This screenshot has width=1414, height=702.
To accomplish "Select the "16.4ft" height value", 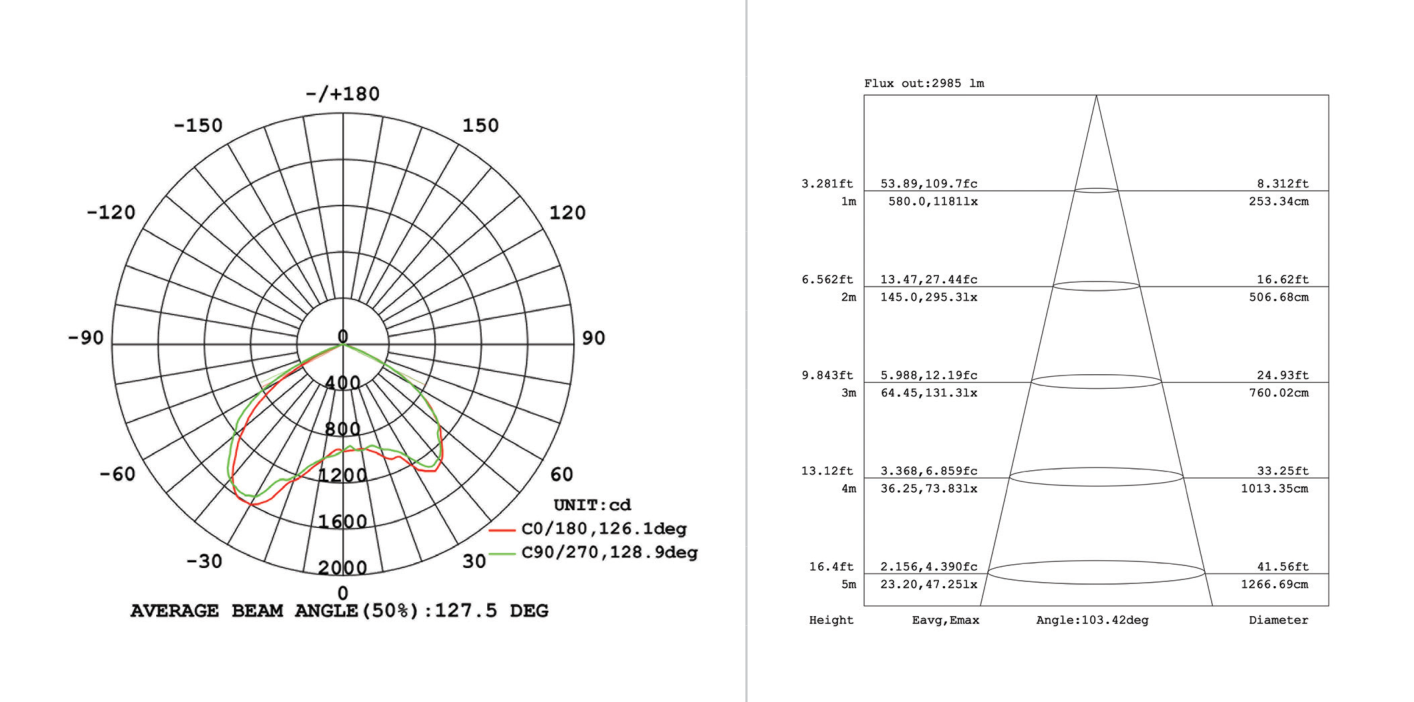I will point(832,567).
